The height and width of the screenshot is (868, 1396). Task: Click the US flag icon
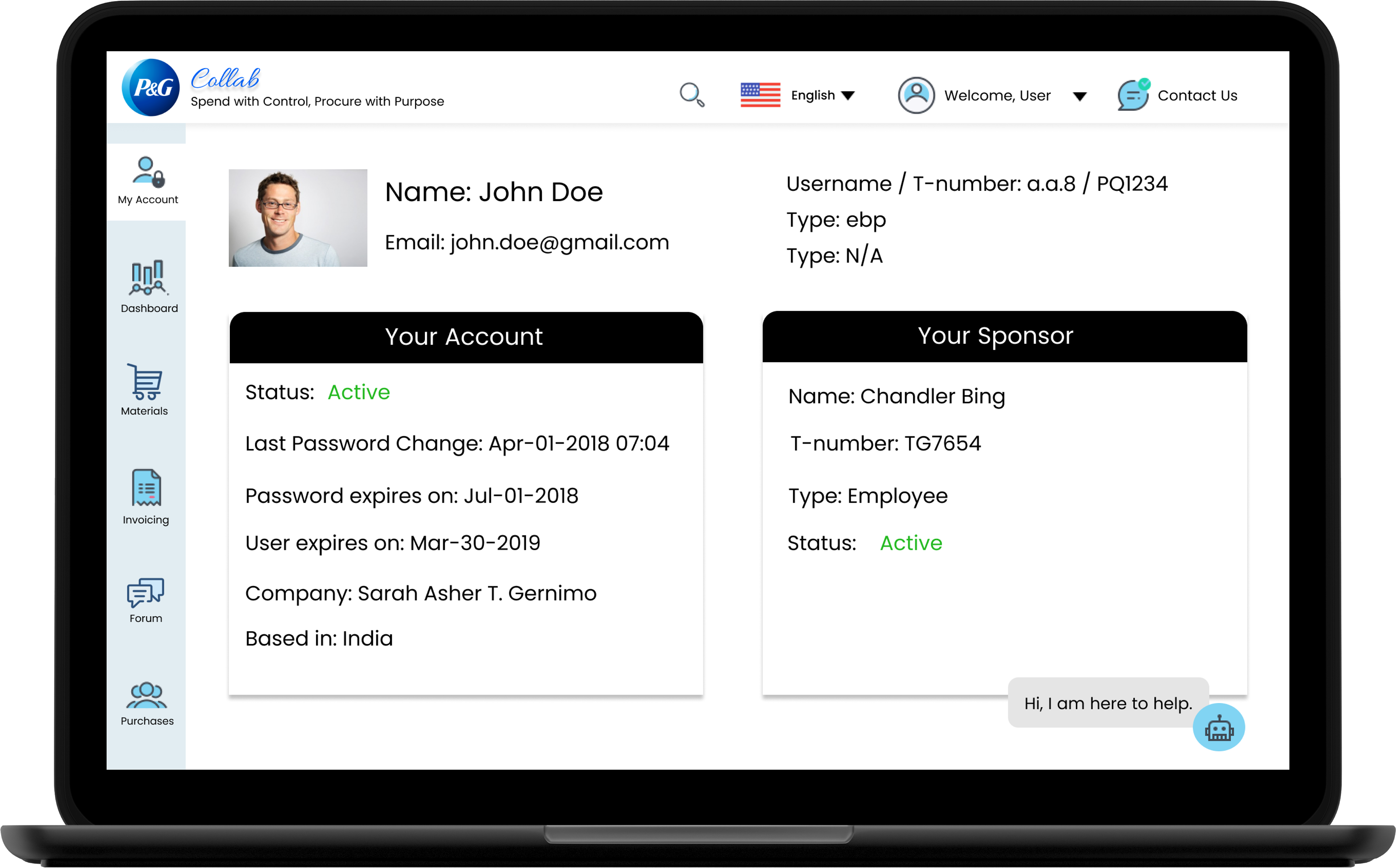pyautogui.click(x=760, y=95)
